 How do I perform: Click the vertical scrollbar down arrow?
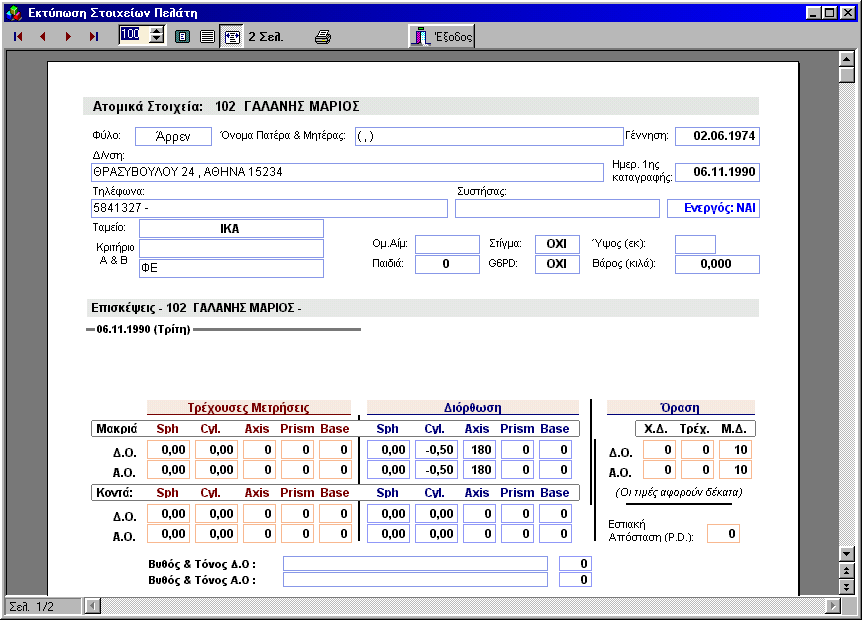click(x=846, y=553)
